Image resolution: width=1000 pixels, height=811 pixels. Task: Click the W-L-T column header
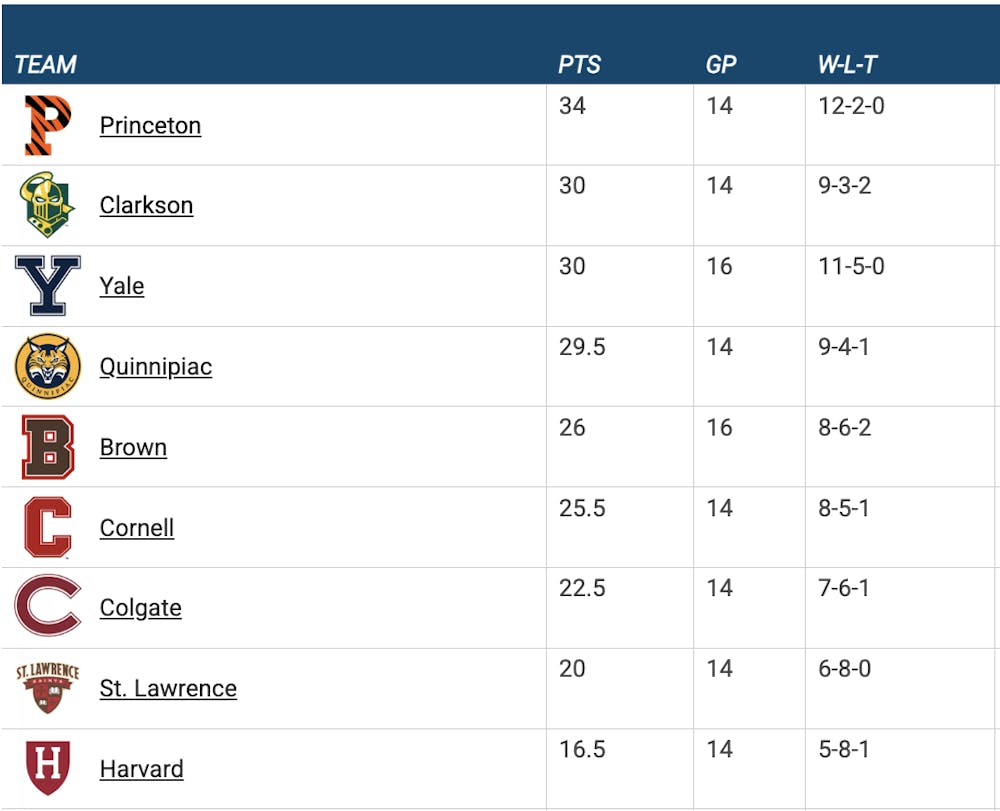point(847,65)
